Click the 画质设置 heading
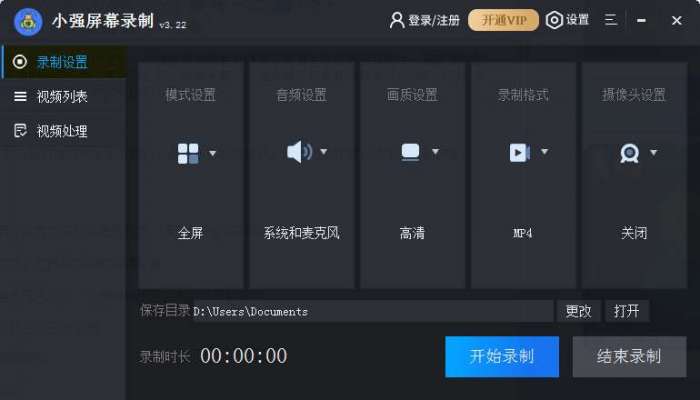The width and height of the screenshot is (700, 400). 412,95
